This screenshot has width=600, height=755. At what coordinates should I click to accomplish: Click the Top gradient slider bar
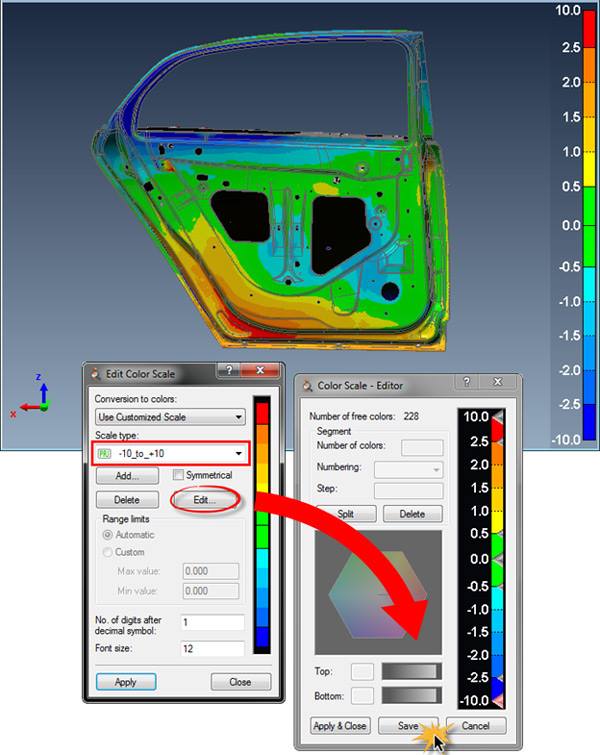coord(411,671)
